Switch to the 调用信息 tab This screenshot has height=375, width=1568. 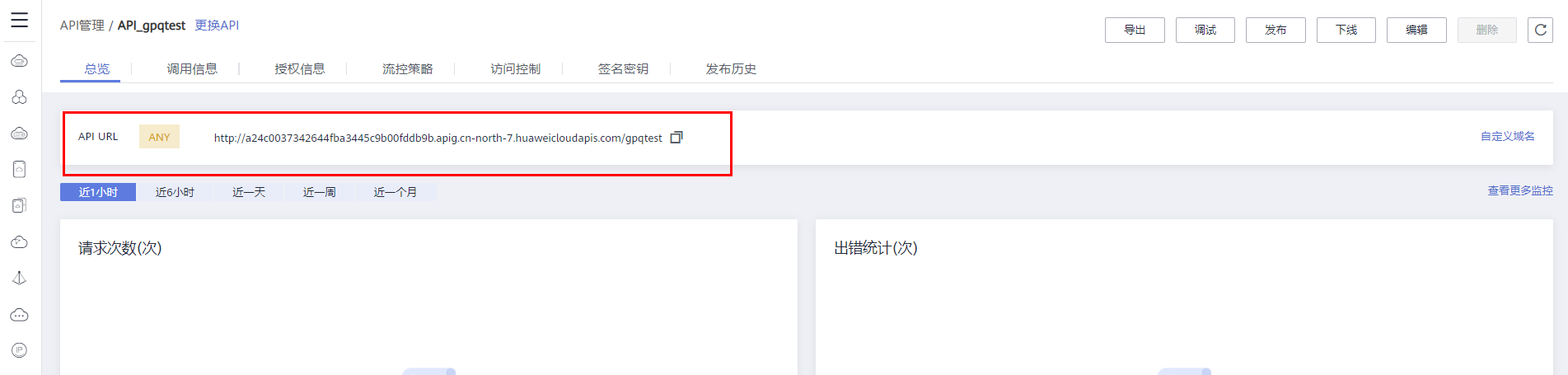192,69
